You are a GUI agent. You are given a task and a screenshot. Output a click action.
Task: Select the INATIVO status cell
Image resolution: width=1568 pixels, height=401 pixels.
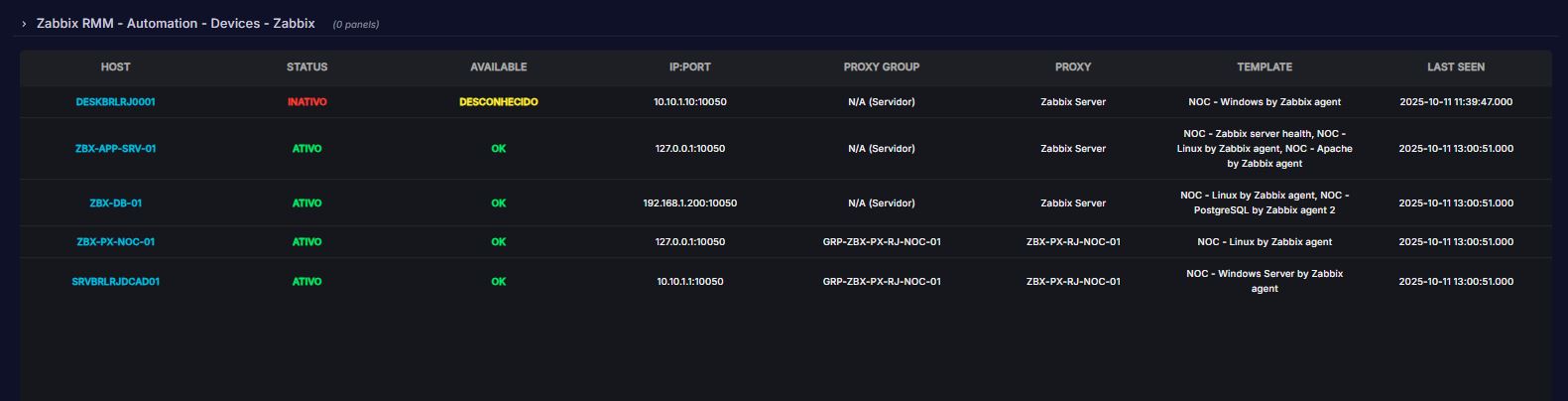(306, 102)
